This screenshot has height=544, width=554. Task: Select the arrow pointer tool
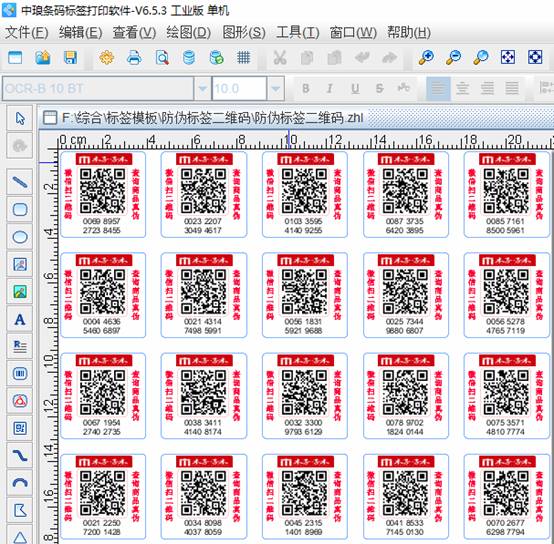point(20,118)
